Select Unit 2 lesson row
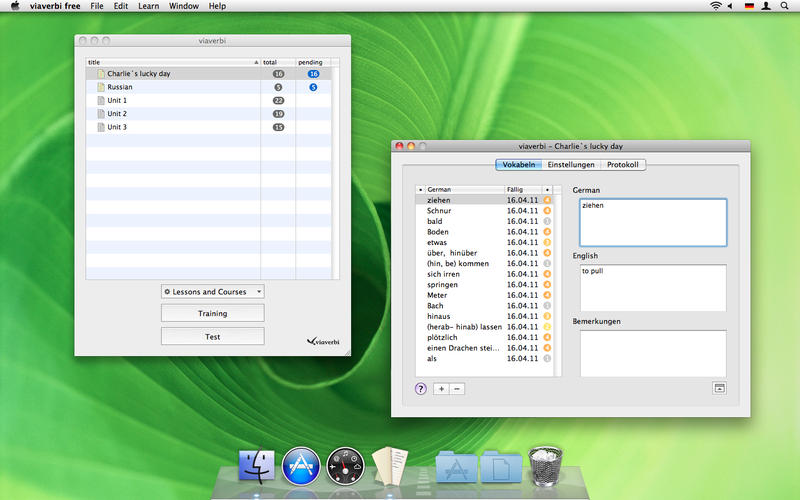 click(x=209, y=114)
